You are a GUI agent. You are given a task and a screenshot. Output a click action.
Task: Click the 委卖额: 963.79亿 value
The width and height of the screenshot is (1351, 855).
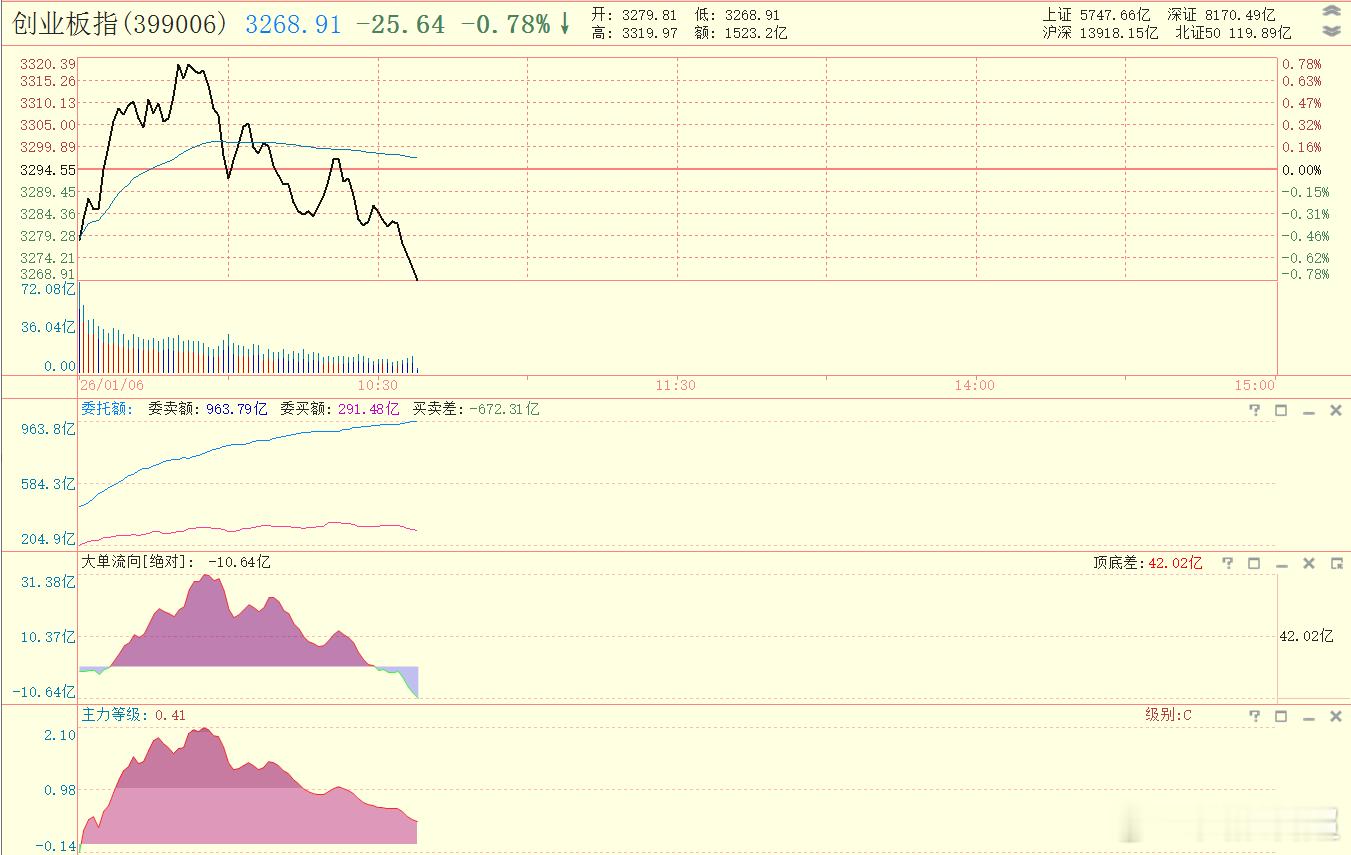pos(208,409)
